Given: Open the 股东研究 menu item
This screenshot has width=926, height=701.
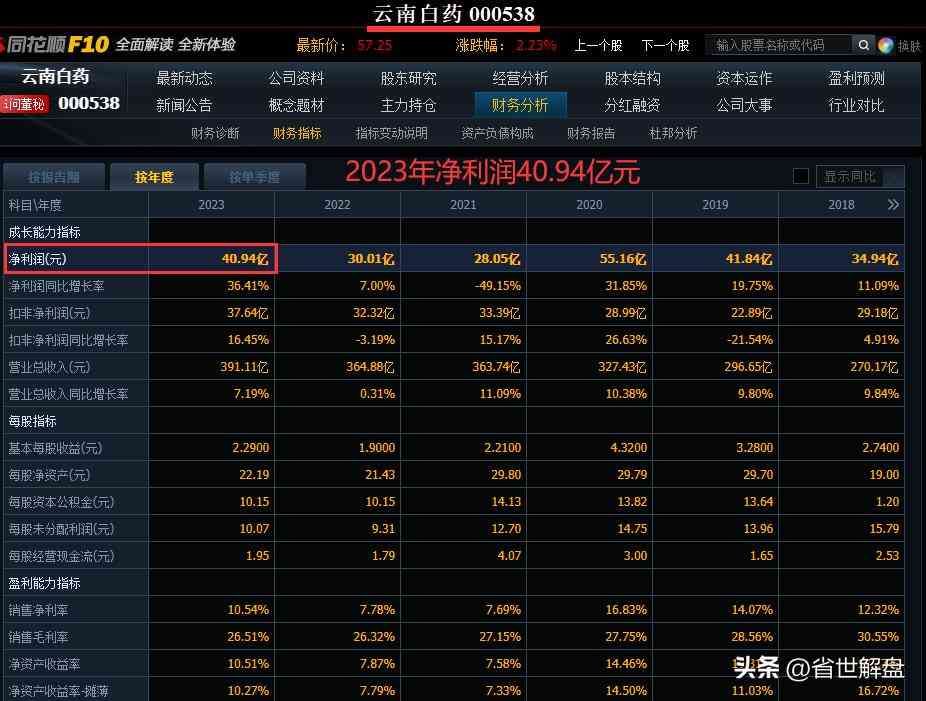Looking at the screenshot, I should coord(408,78).
